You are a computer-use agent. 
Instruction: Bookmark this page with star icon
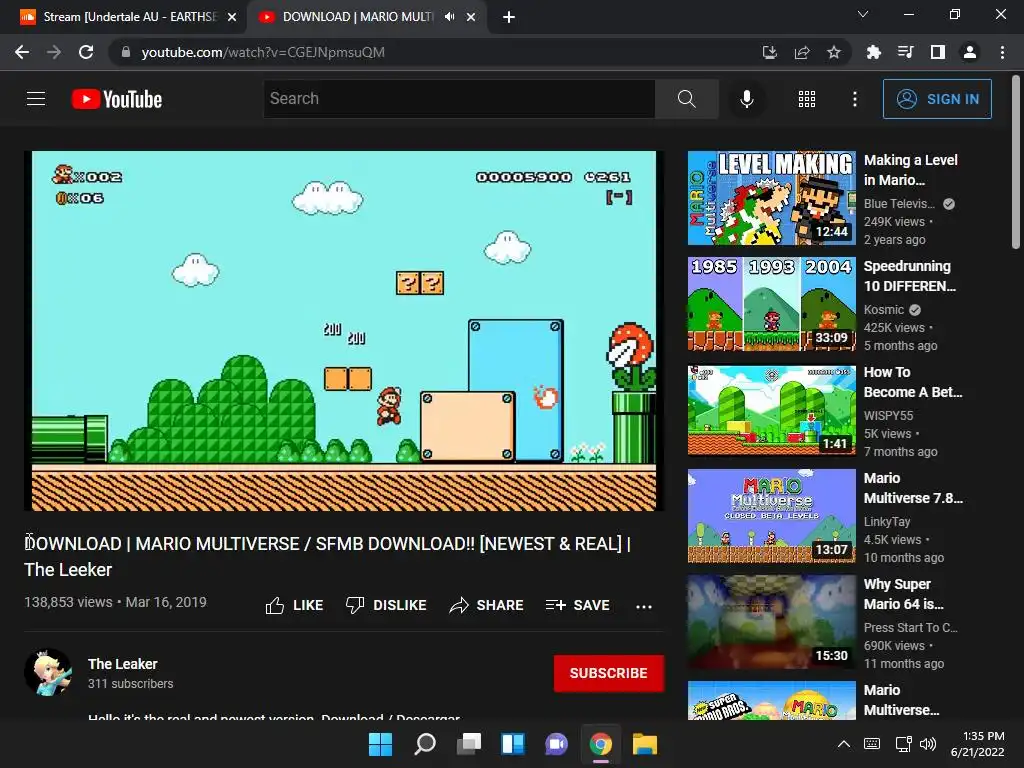833,52
